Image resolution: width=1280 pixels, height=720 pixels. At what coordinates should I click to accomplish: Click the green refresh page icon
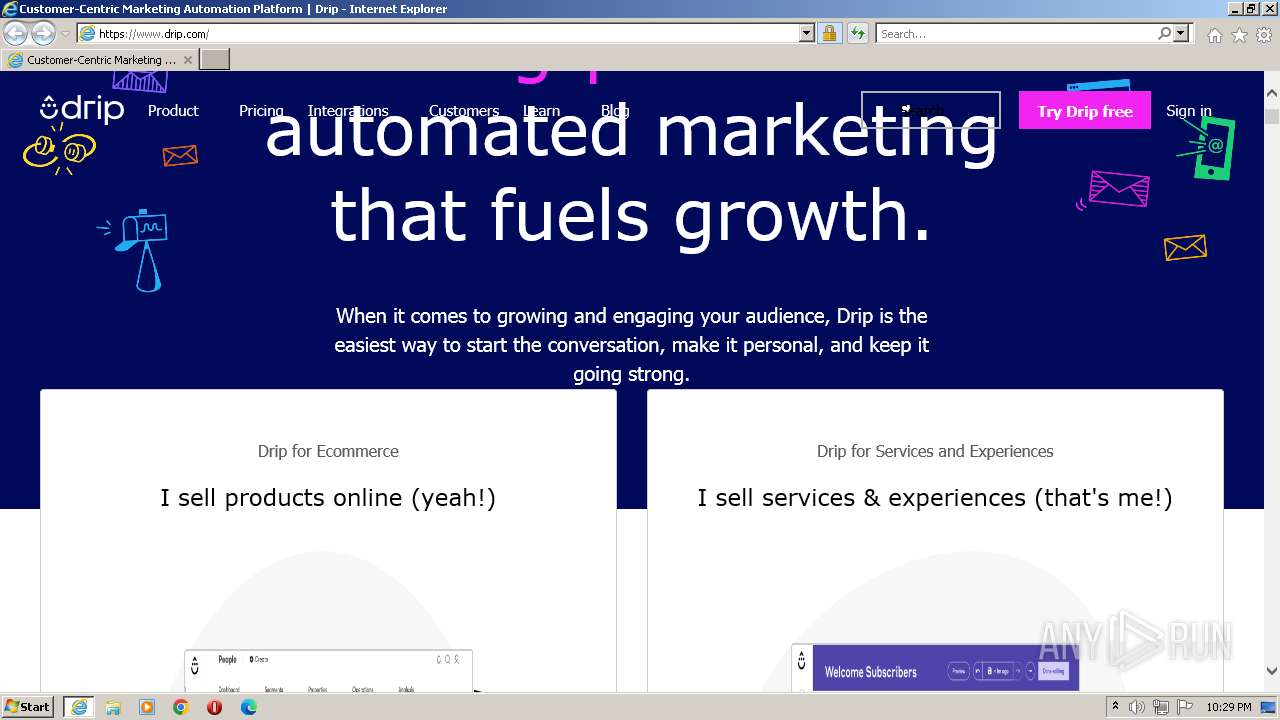click(857, 33)
